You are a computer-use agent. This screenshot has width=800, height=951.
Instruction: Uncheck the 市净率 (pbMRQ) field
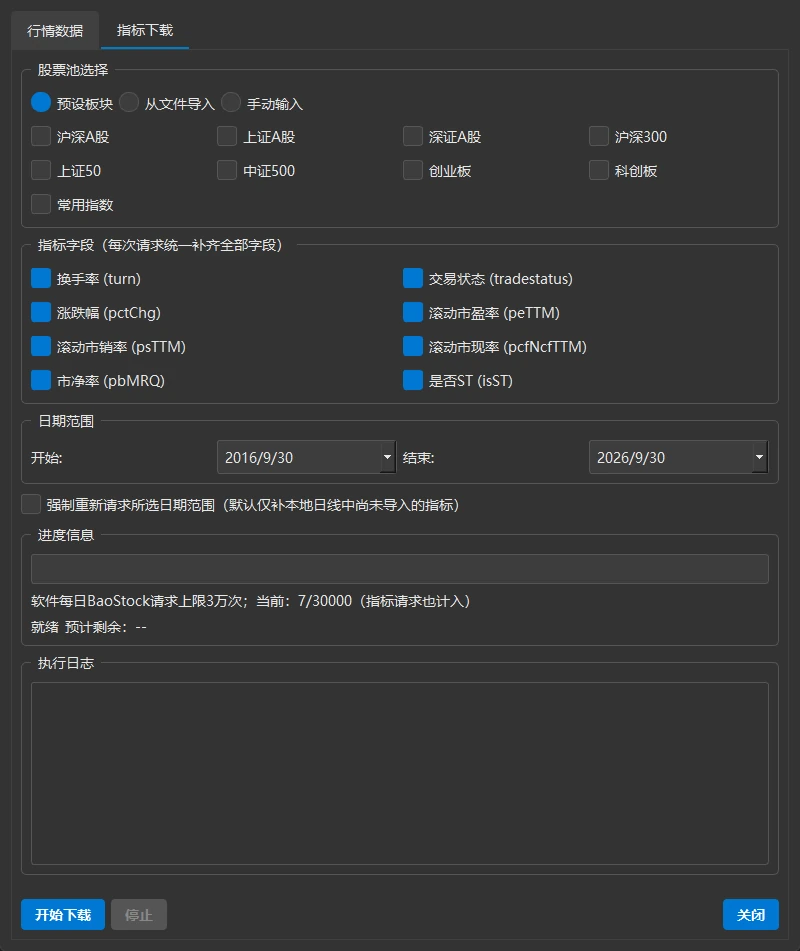[x=41, y=380]
